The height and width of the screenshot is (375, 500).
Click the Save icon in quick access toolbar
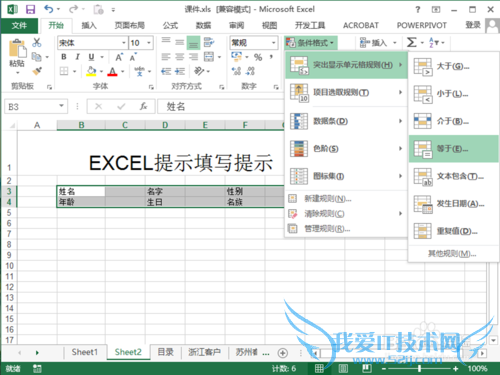coord(30,9)
